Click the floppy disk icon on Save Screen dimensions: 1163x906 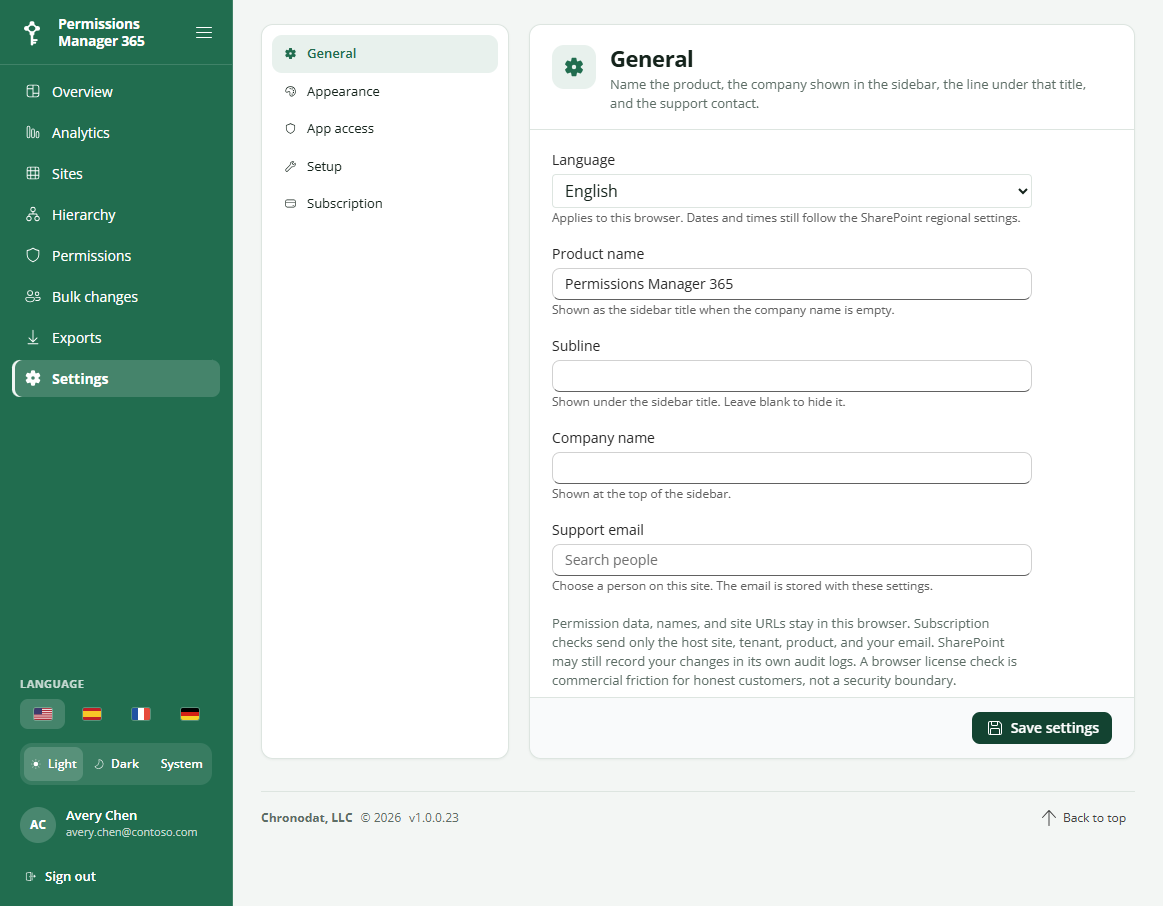995,728
